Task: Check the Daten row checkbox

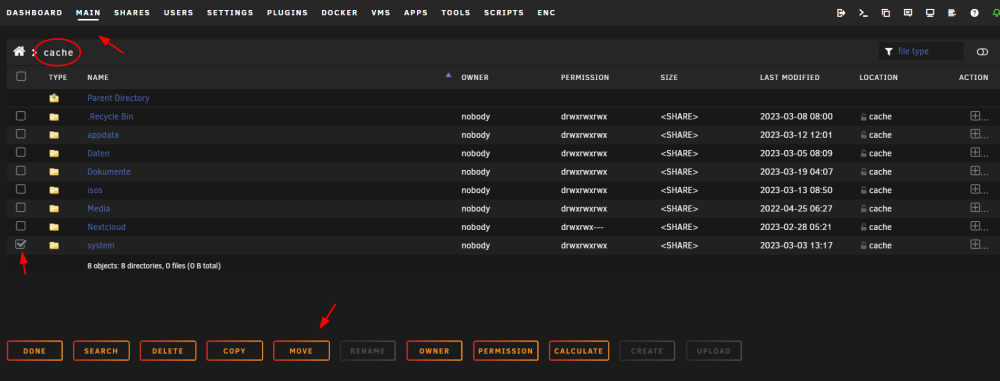Action: (x=21, y=153)
